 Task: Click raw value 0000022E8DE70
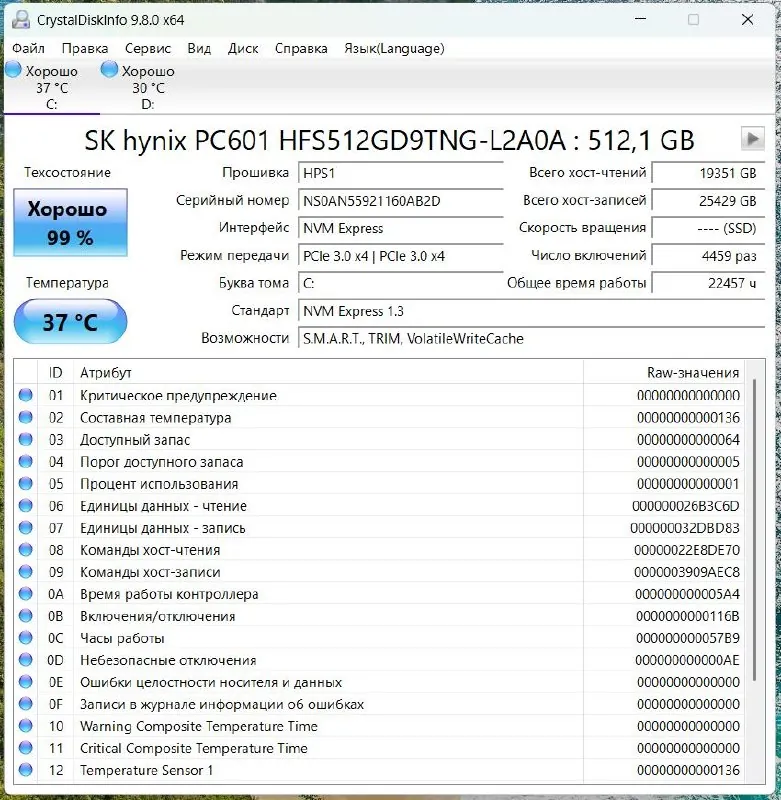(687, 550)
